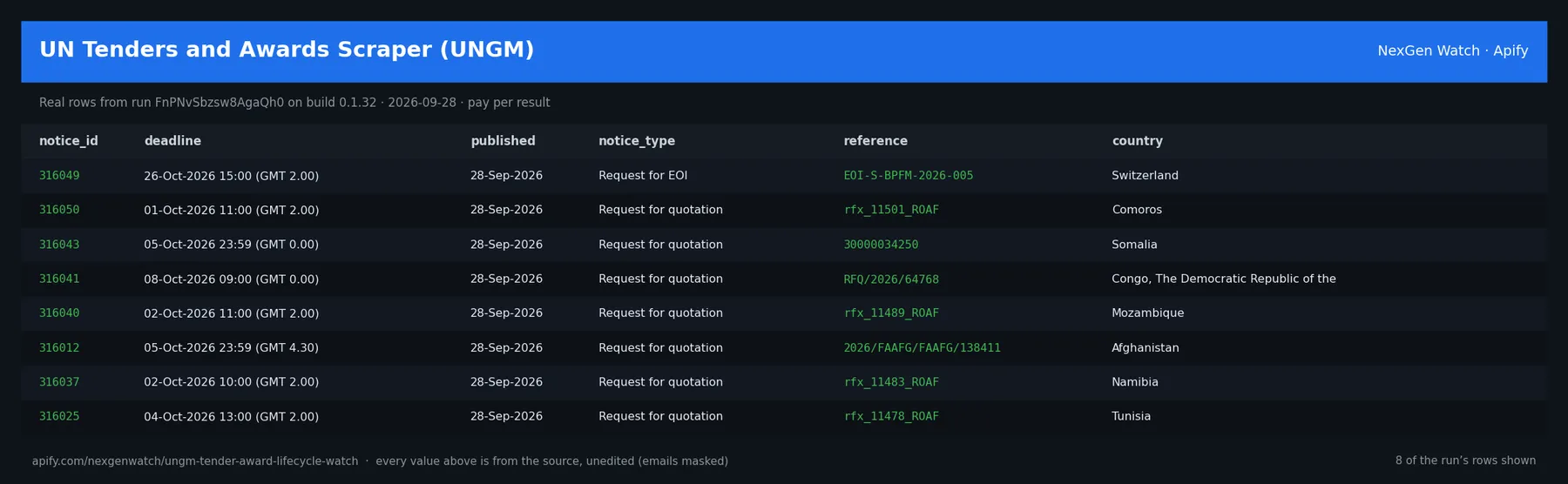Click published date in the 316041 row
The image size is (1568, 484).
point(506,279)
